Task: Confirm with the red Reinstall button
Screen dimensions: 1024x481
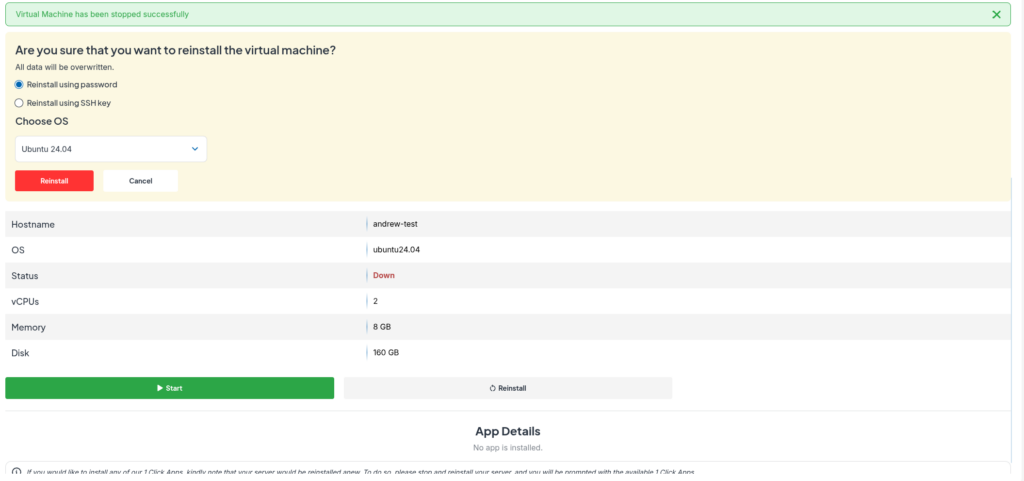Action: [x=54, y=181]
